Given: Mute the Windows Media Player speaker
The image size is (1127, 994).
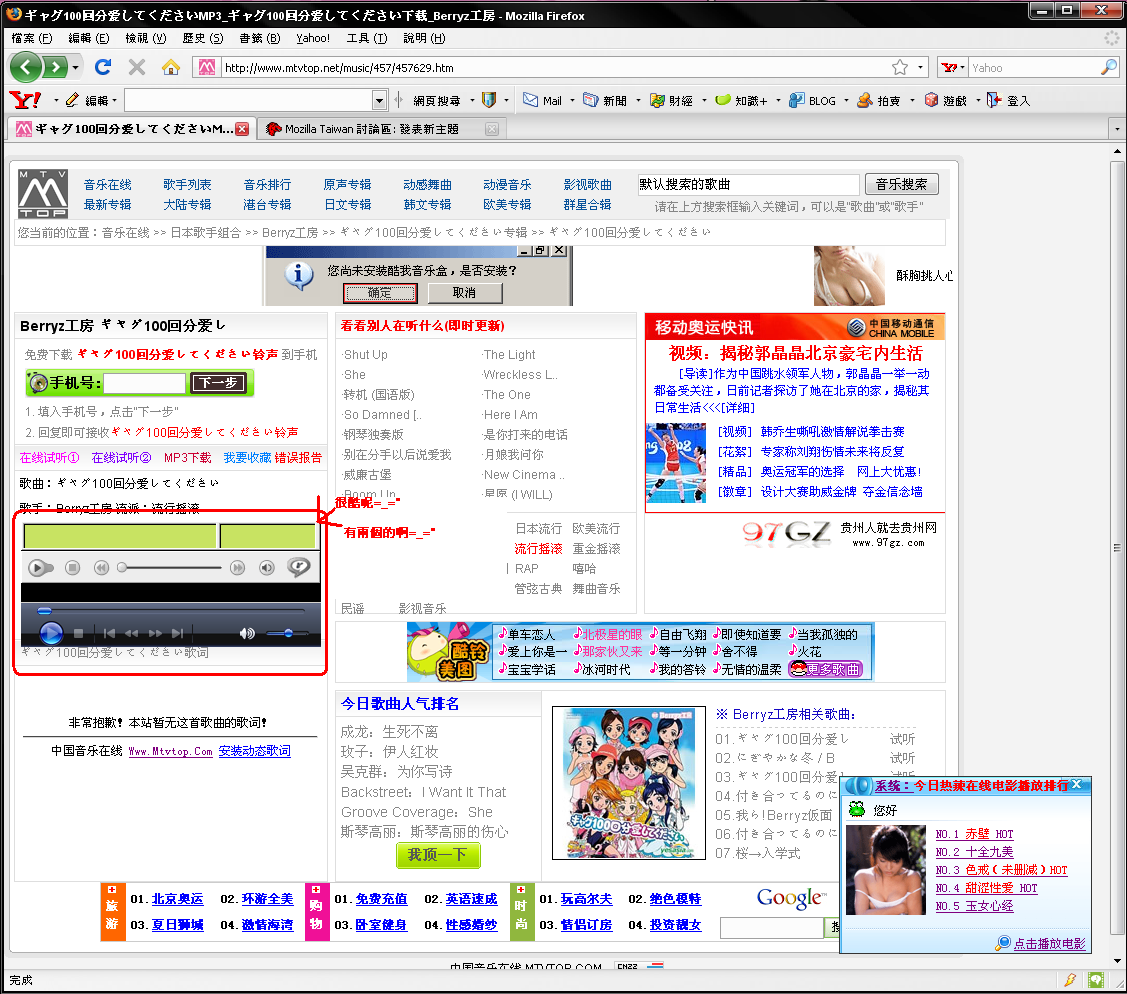Looking at the screenshot, I should pyautogui.click(x=247, y=633).
